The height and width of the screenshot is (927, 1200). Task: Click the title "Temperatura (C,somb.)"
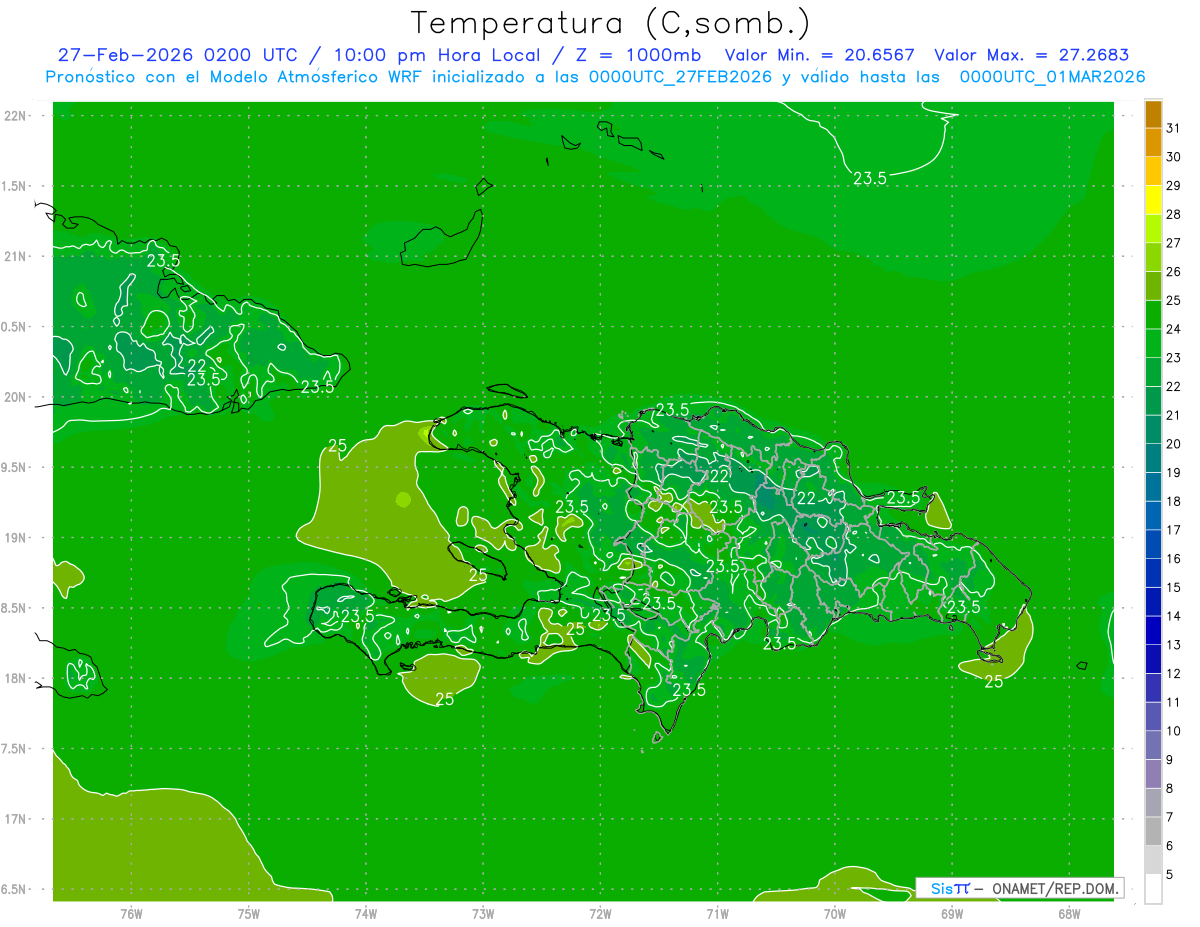611,23
